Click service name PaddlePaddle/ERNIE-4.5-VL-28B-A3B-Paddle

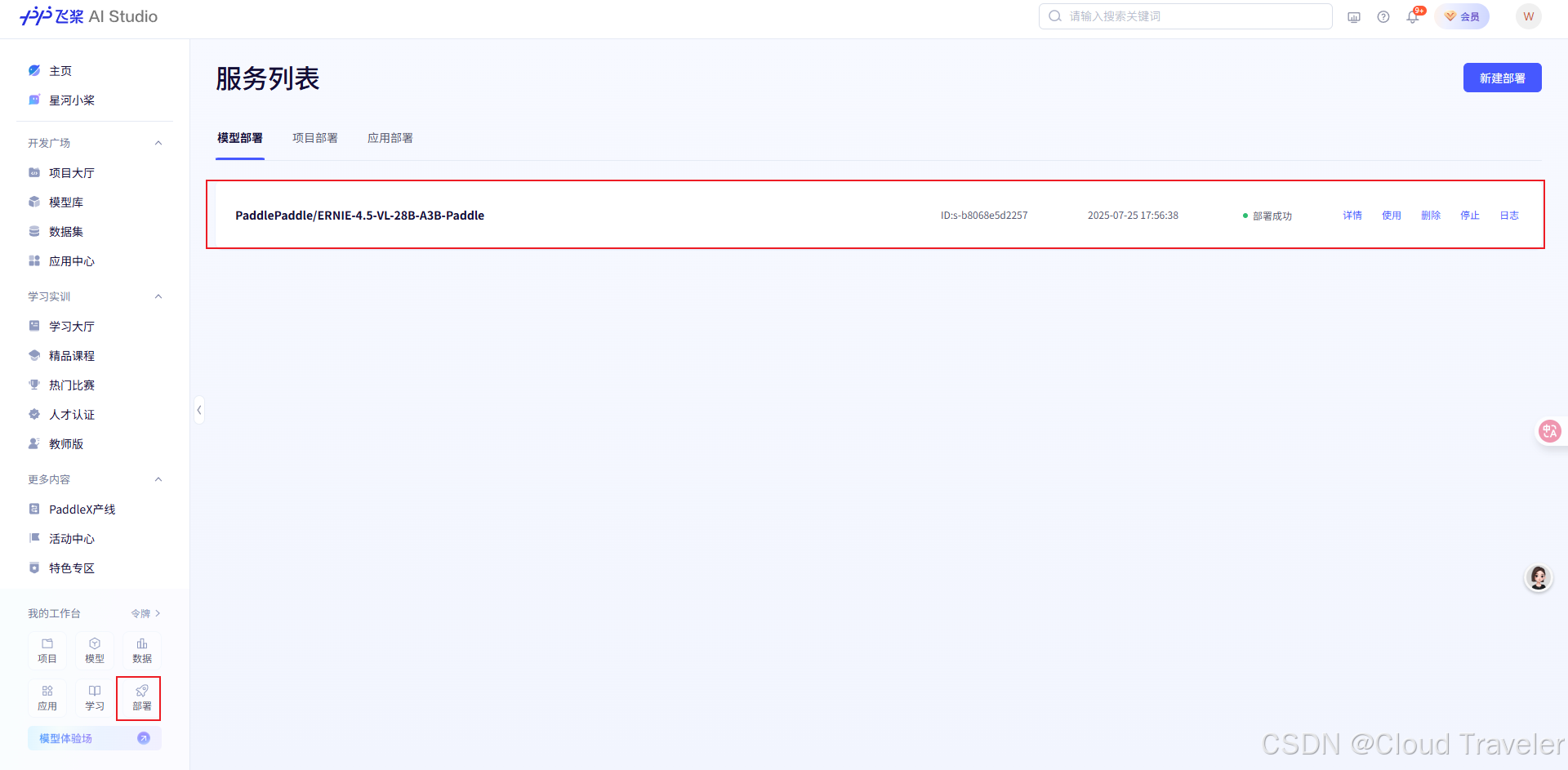click(x=360, y=216)
